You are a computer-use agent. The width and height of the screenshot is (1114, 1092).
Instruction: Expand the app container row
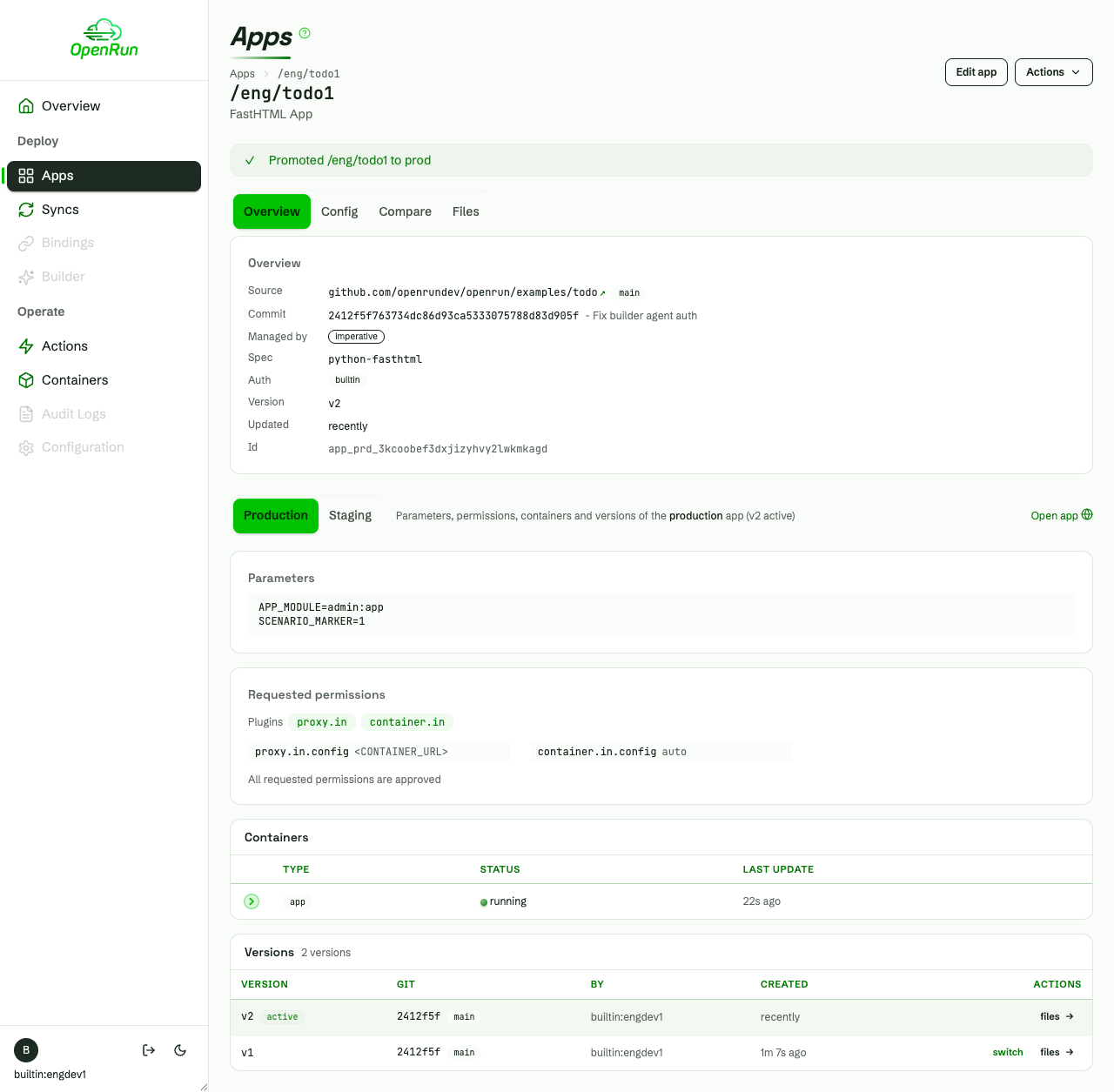(x=252, y=901)
